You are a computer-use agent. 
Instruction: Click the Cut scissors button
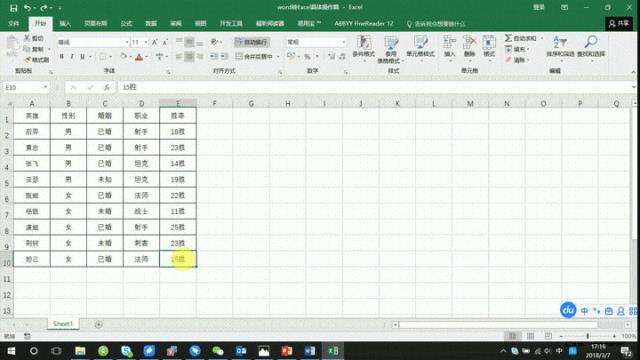pos(33,38)
